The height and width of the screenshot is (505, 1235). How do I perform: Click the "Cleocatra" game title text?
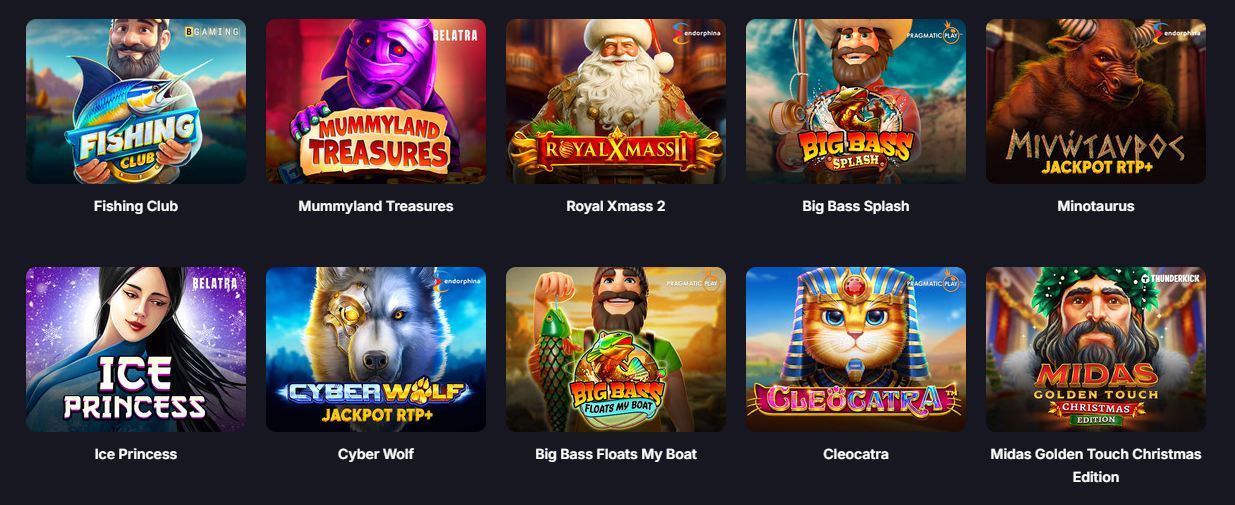(856, 454)
